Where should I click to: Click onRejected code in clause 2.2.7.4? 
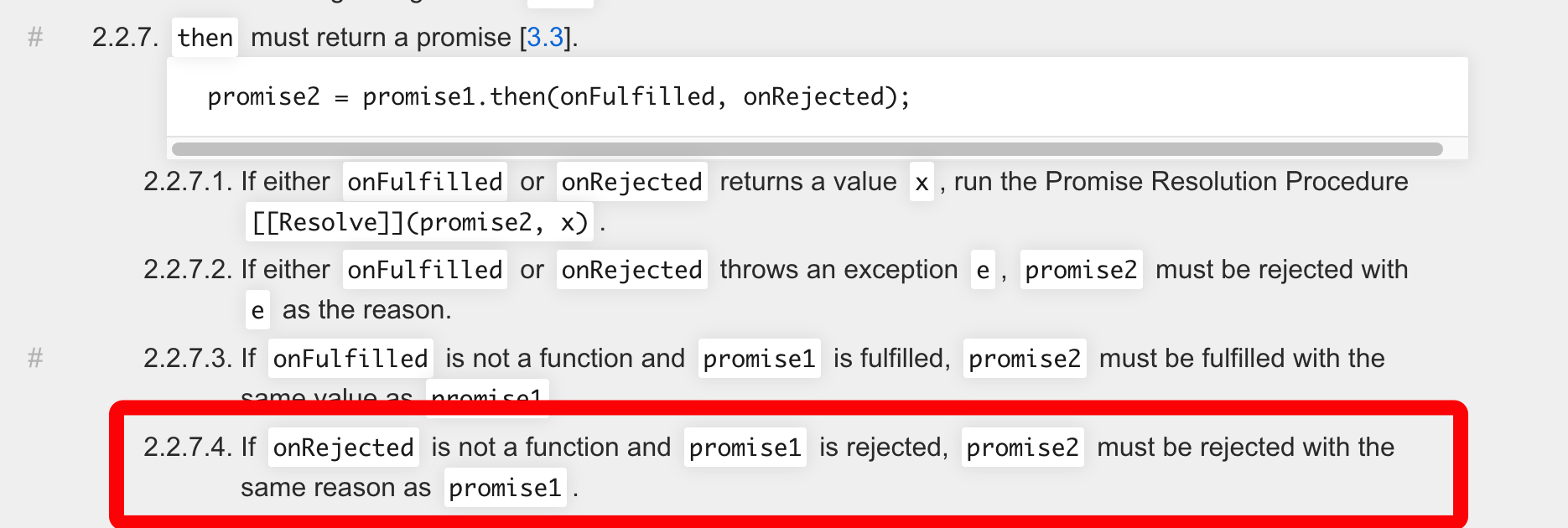click(344, 448)
